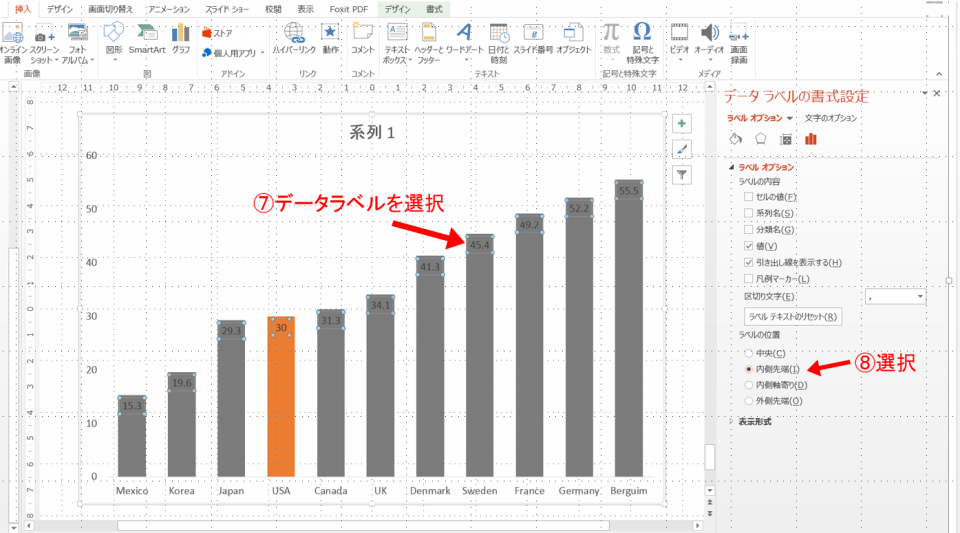Enable セルの値 checkbox

point(748,196)
